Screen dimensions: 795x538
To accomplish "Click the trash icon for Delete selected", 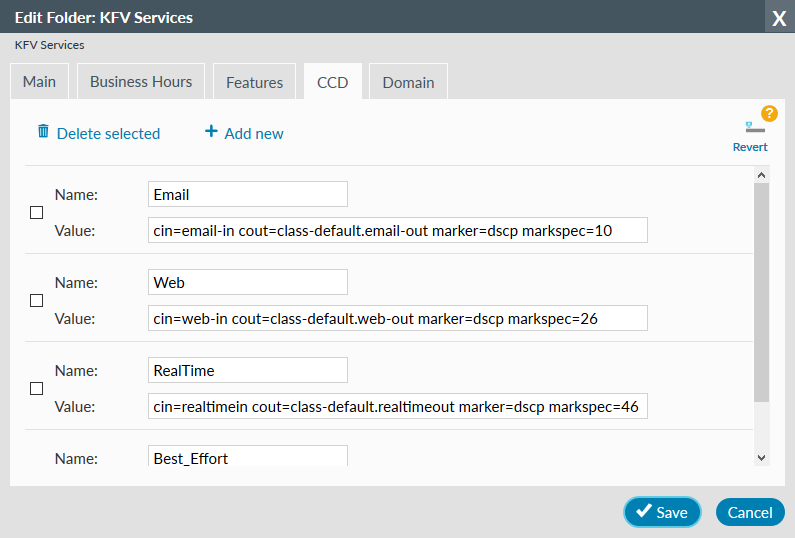I will 43,132.
